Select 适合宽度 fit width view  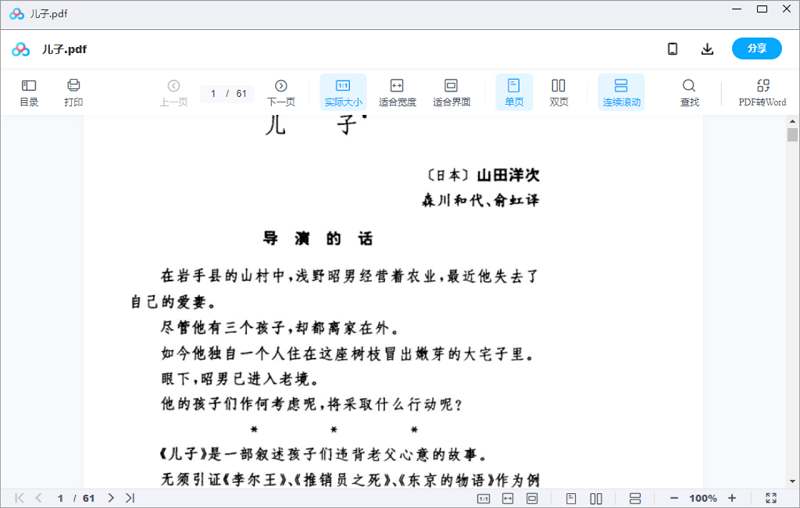(x=396, y=92)
